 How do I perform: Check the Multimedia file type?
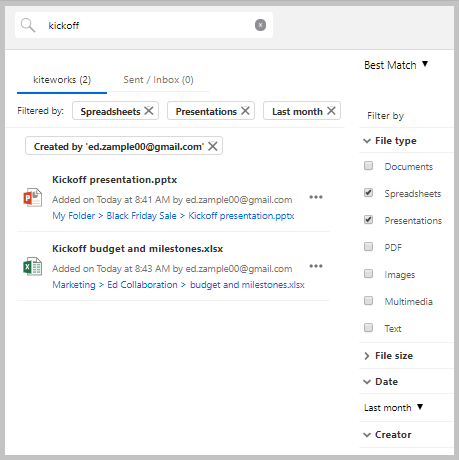pos(368,301)
